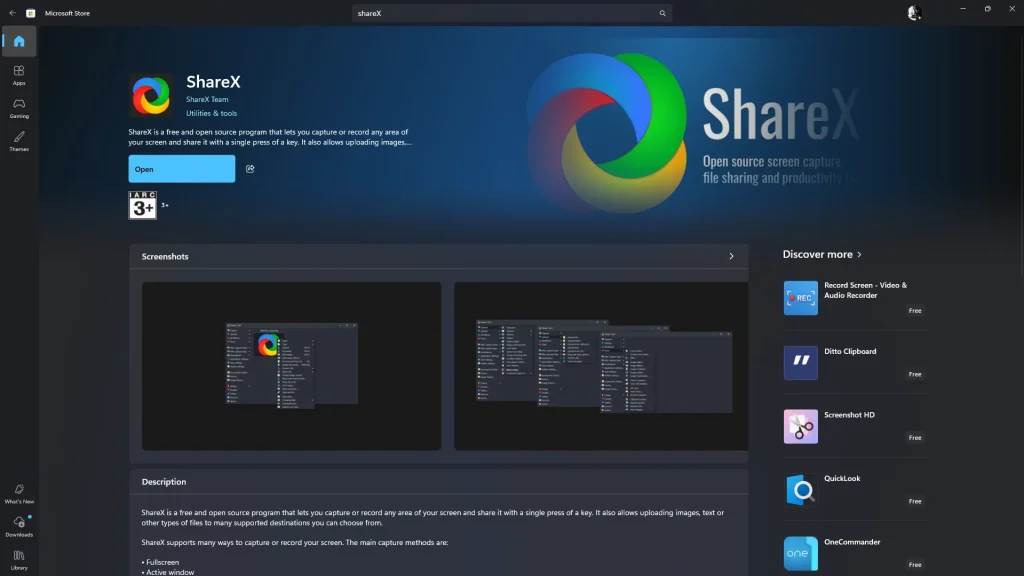
Task: View the second ShareX screenshot thumbnail
Action: [x=601, y=366]
